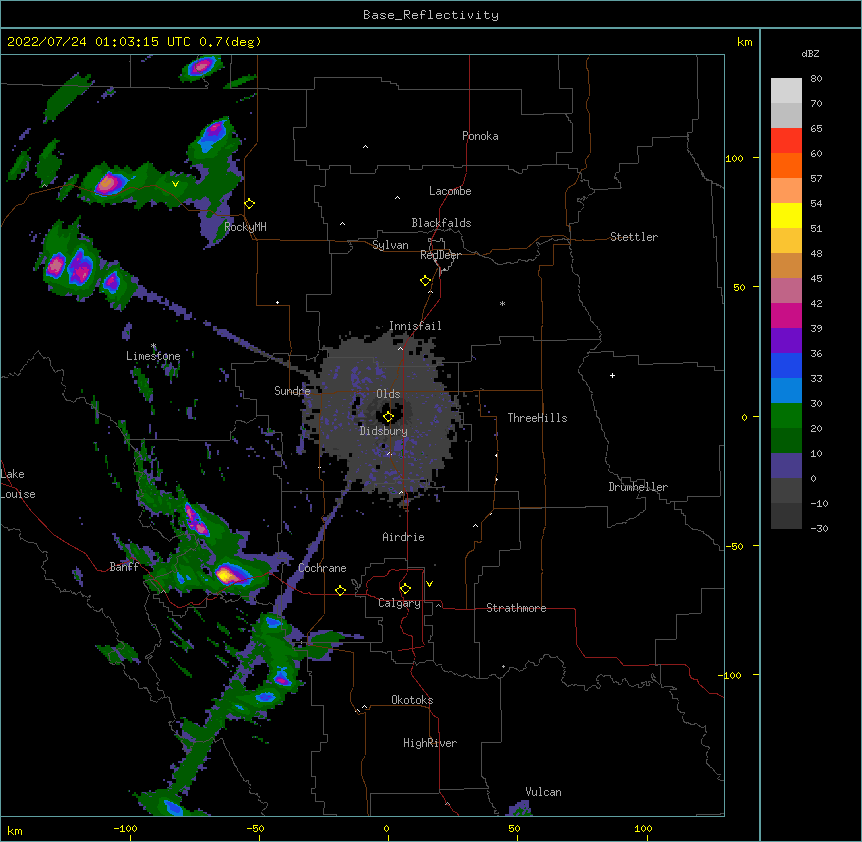862x842 pixels.
Task: Click the RockyMH label
Action: pyautogui.click(x=245, y=227)
